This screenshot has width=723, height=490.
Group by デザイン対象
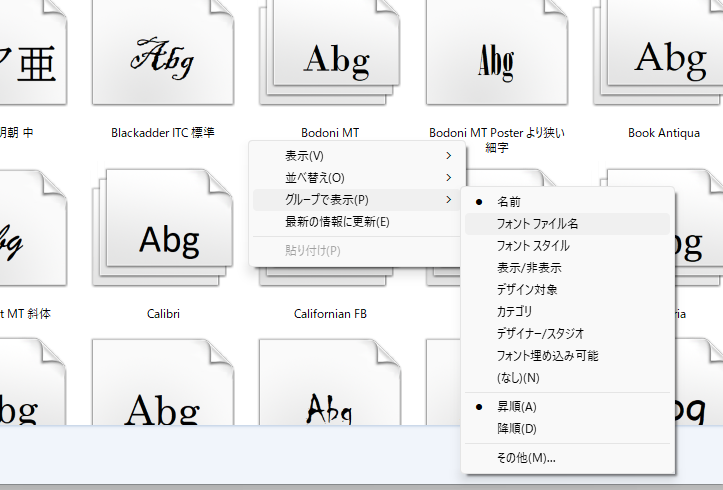point(567,290)
